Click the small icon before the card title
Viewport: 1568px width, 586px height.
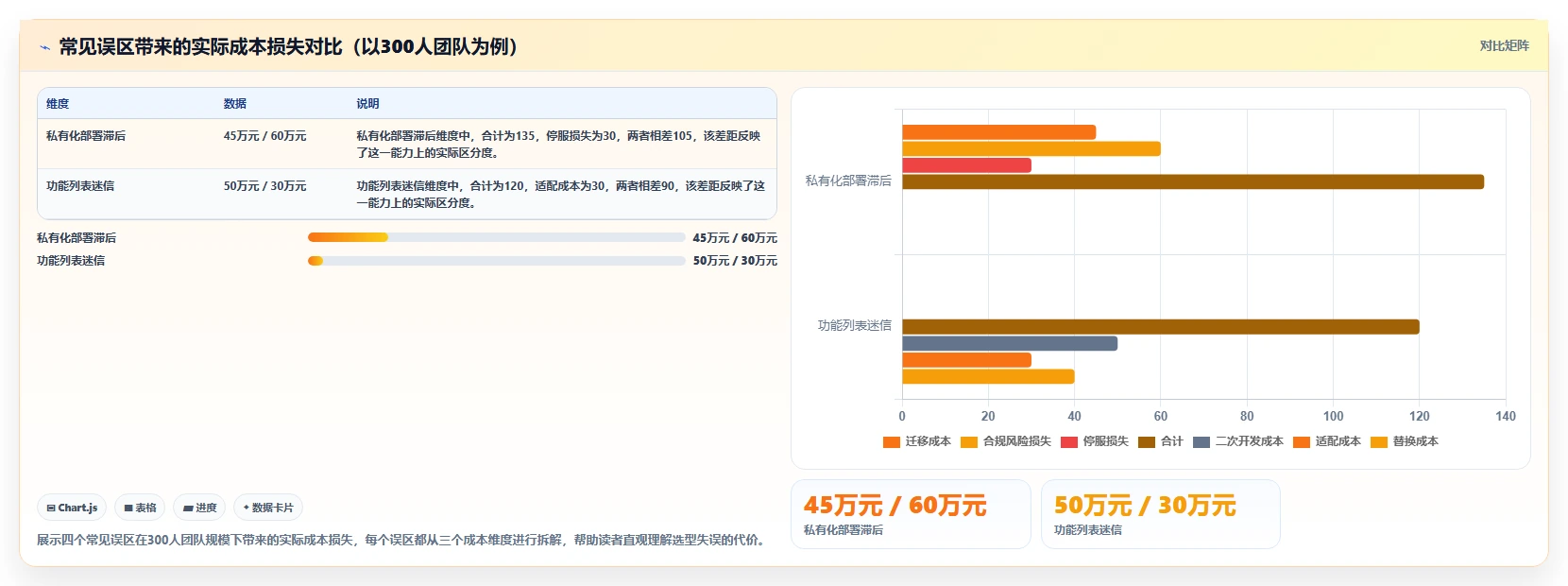44,47
